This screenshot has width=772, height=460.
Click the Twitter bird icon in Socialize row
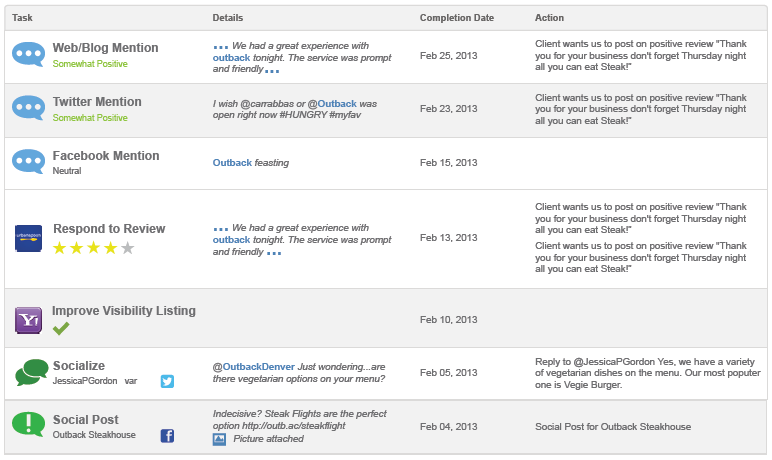(167, 381)
